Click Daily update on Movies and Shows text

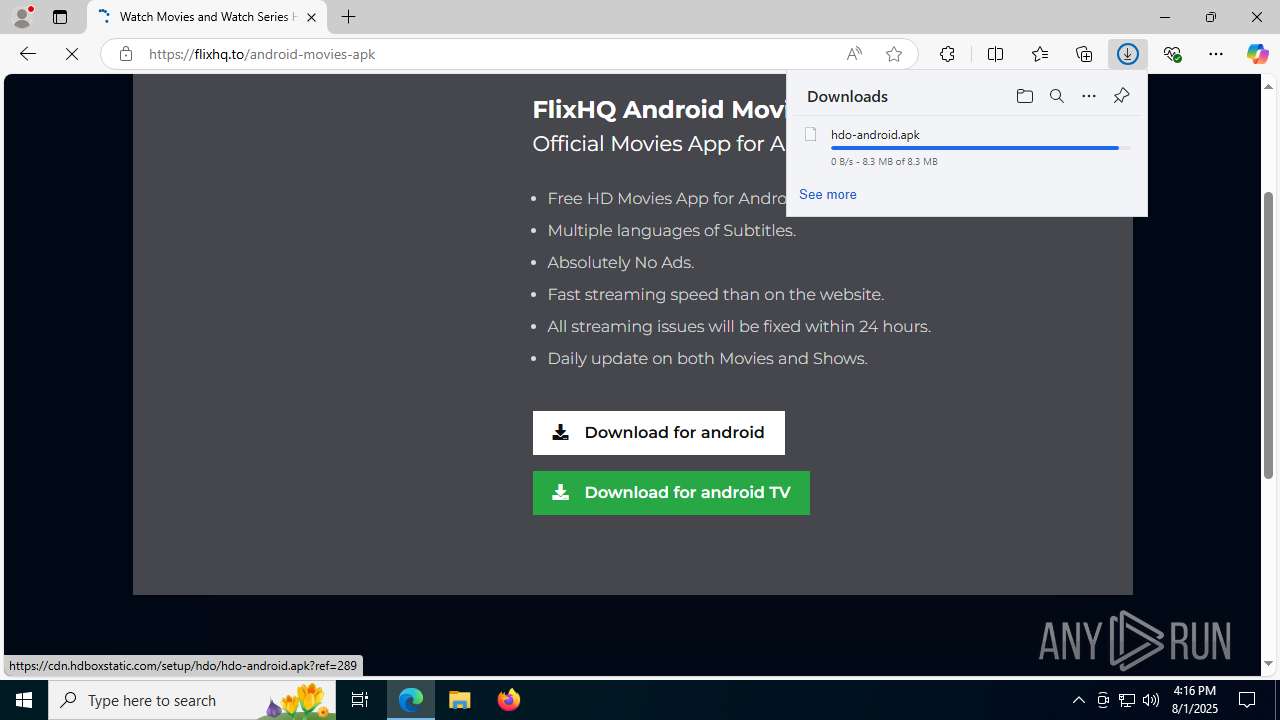click(x=707, y=358)
